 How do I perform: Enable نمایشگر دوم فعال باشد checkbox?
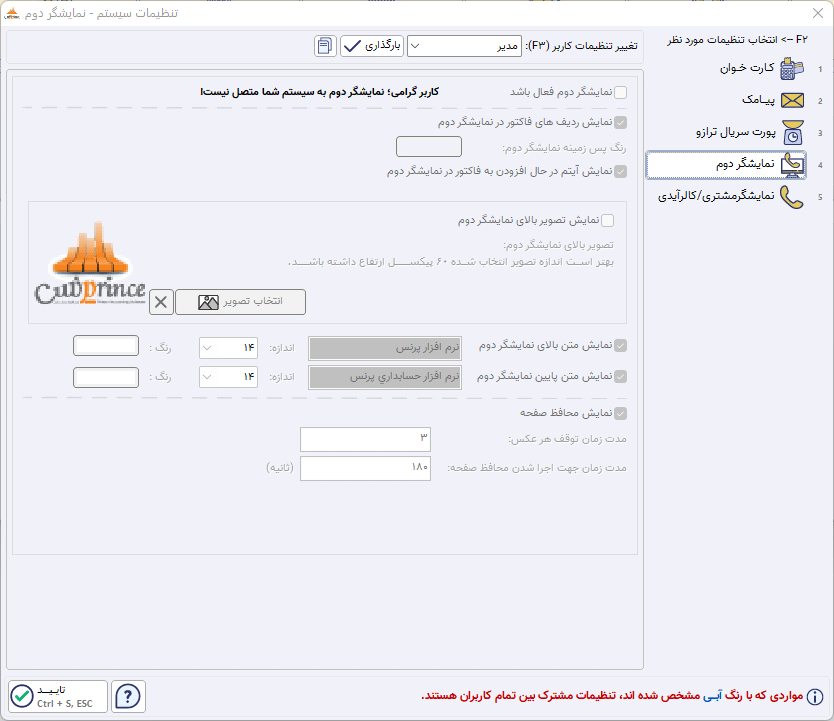tap(620, 93)
